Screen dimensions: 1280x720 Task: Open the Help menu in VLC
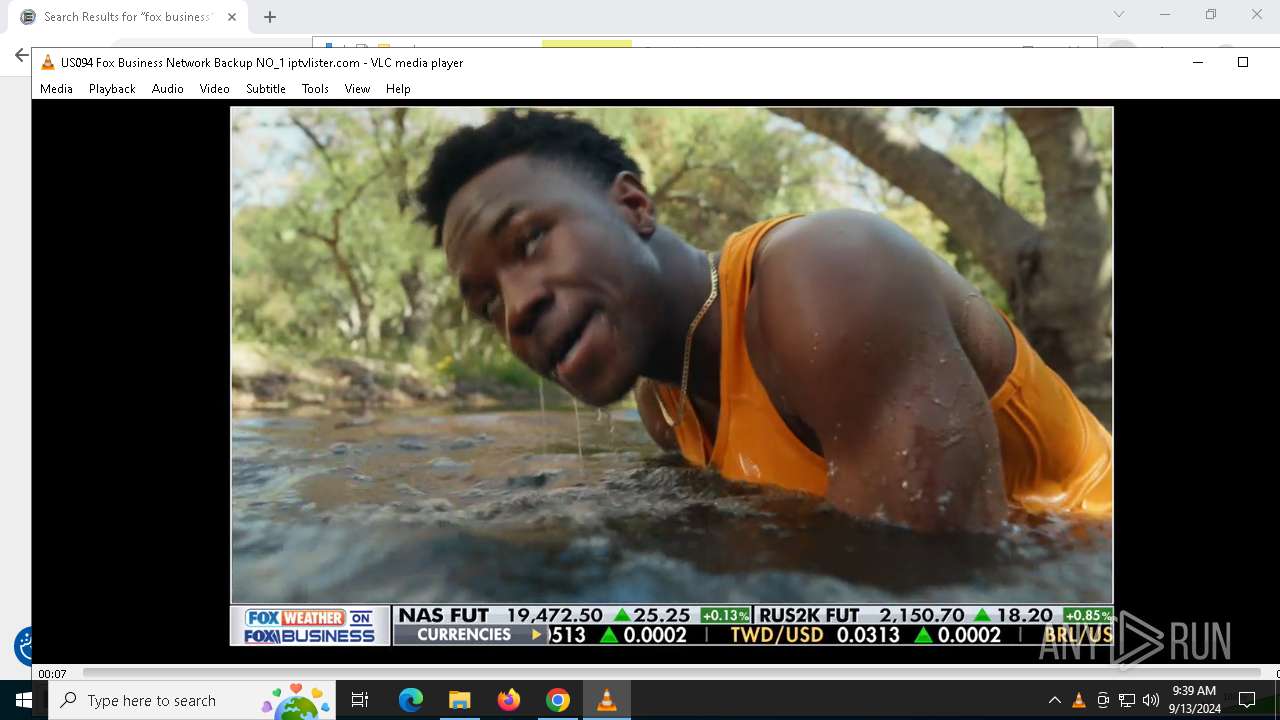tap(398, 89)
